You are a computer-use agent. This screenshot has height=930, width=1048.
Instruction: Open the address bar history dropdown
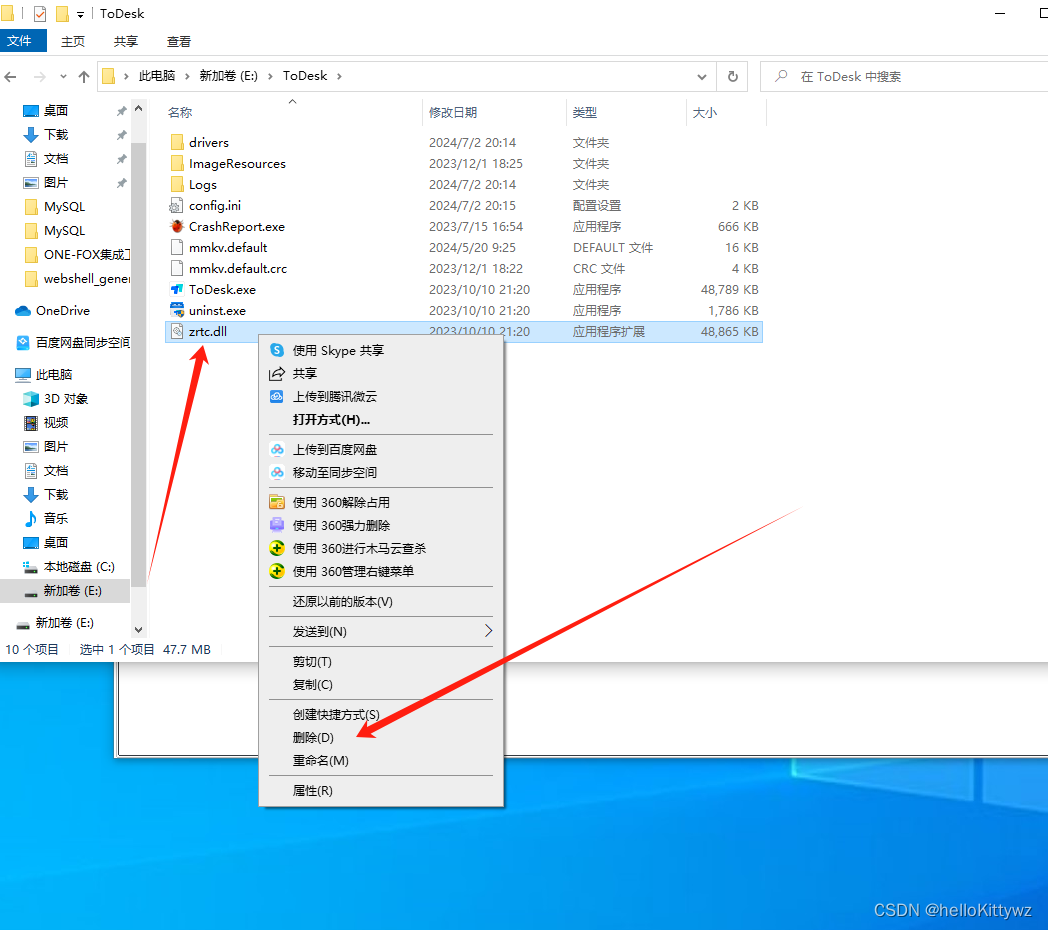coord(702,77)
